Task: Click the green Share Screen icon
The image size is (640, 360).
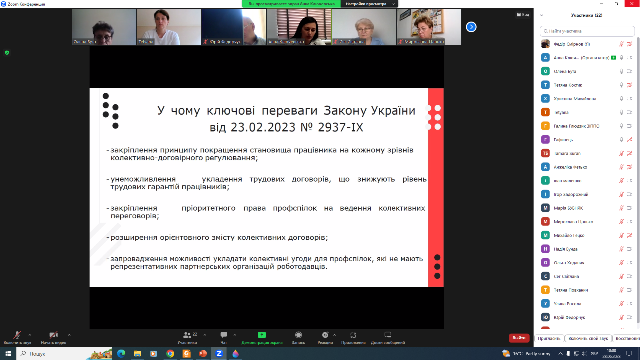Action: tap(262, 335)
